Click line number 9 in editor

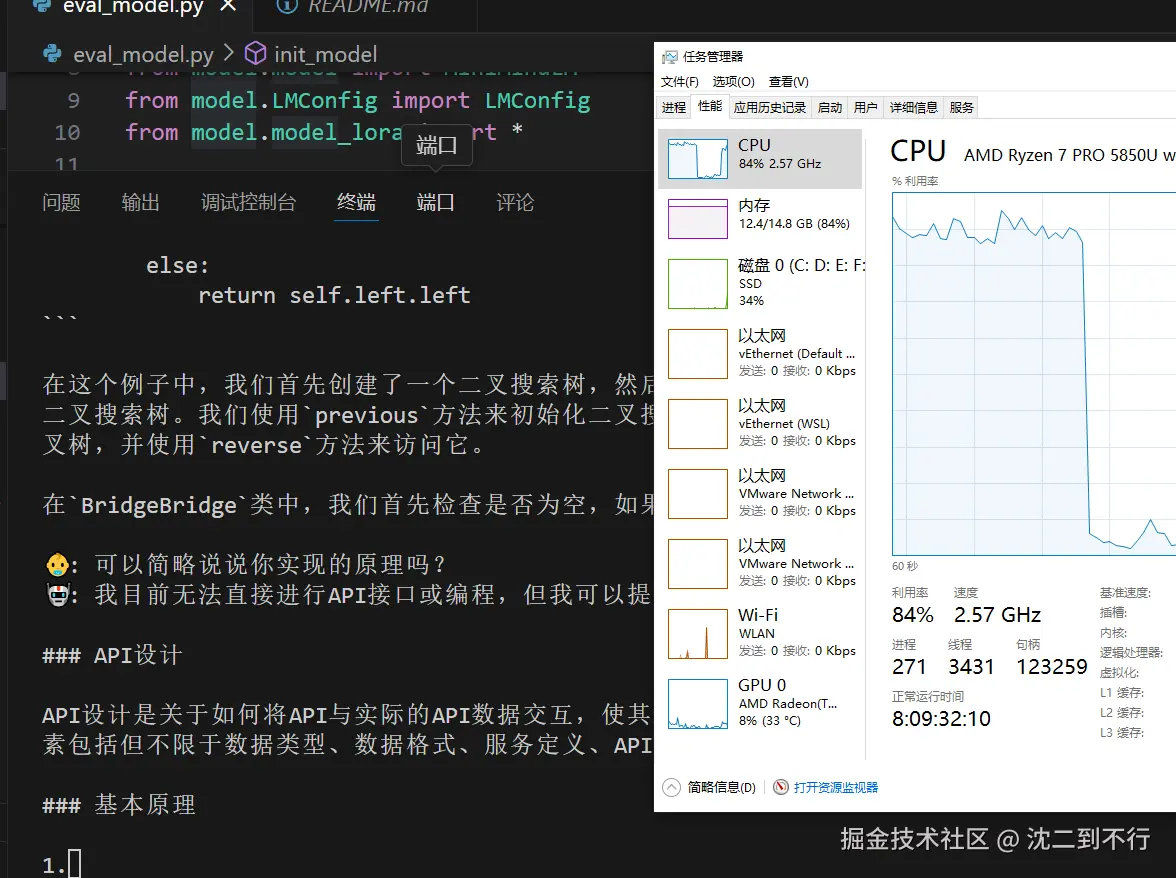(x=74, y=100)
